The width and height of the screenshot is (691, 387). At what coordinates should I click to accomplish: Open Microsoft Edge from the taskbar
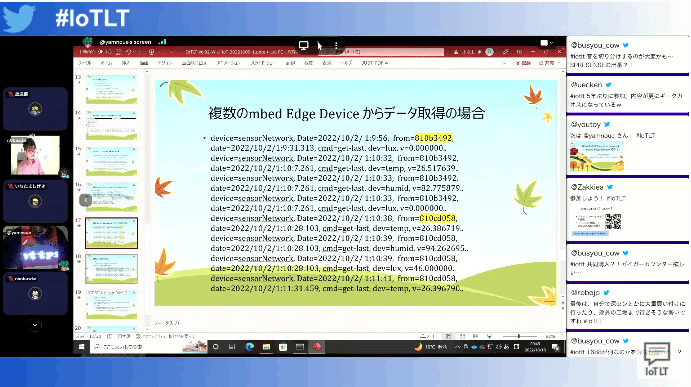point(249,347)
